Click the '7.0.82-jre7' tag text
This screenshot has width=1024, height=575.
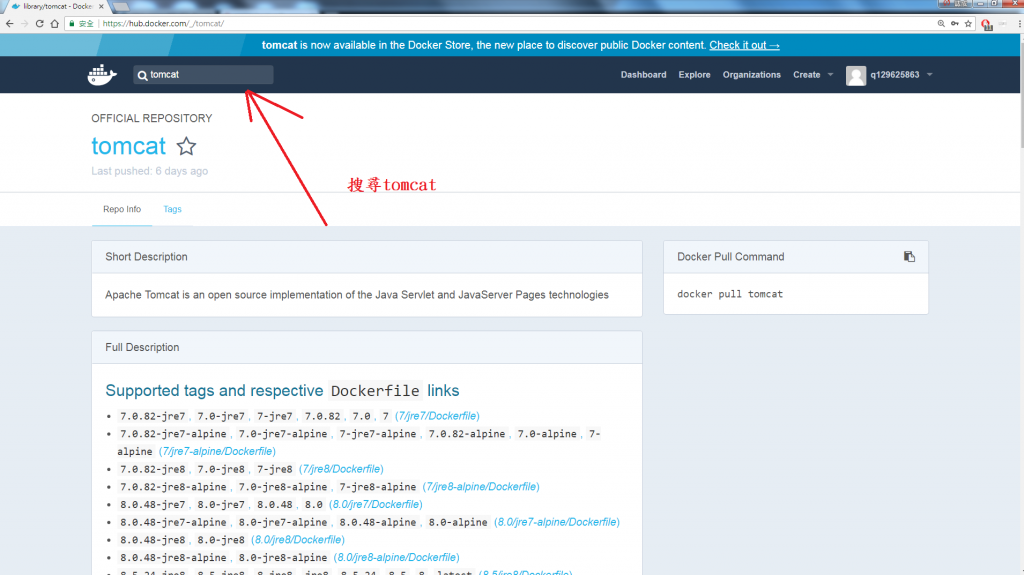(x=153, y=416)
